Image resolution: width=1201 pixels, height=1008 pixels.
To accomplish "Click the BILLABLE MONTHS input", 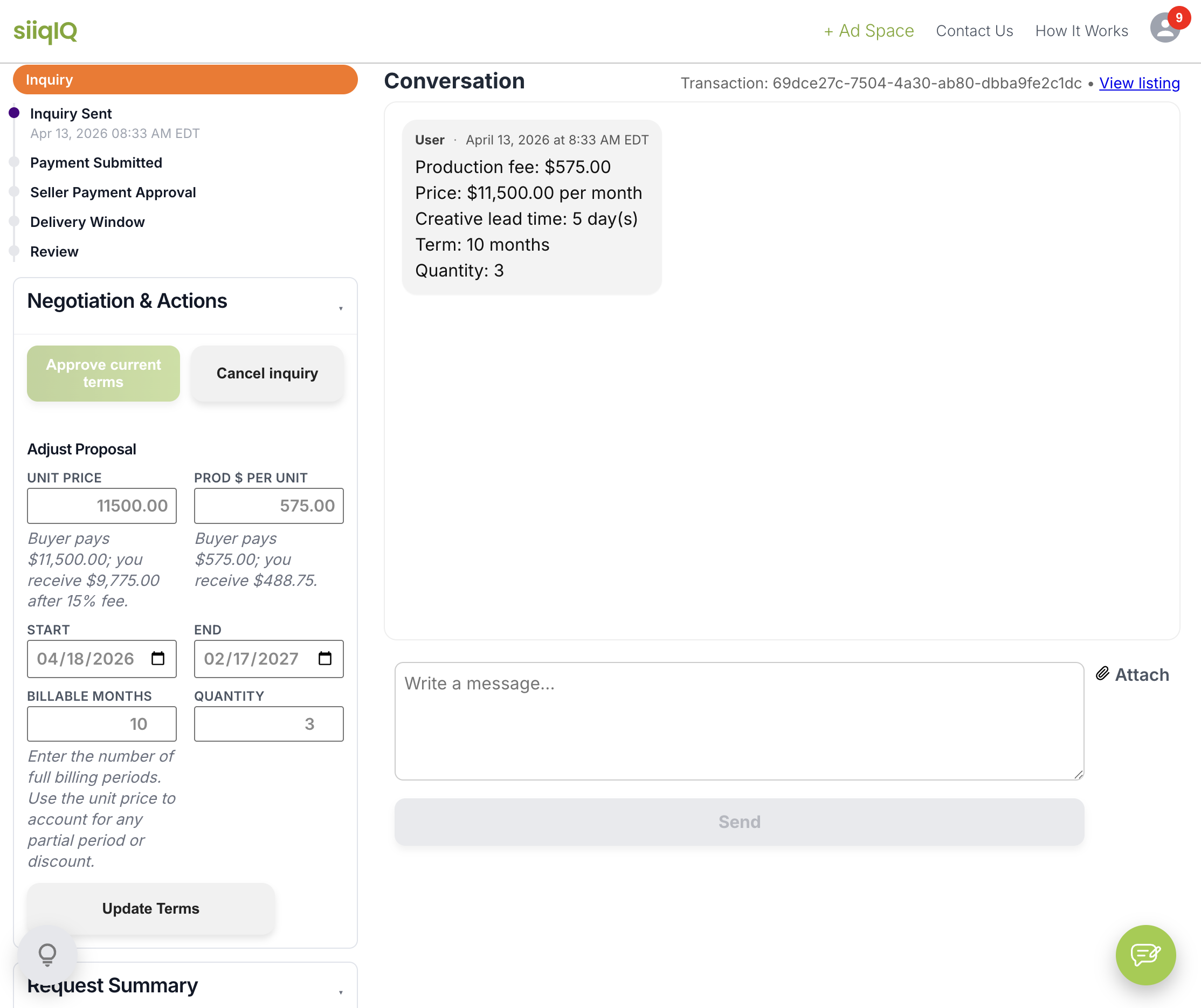I will [102, 723].
